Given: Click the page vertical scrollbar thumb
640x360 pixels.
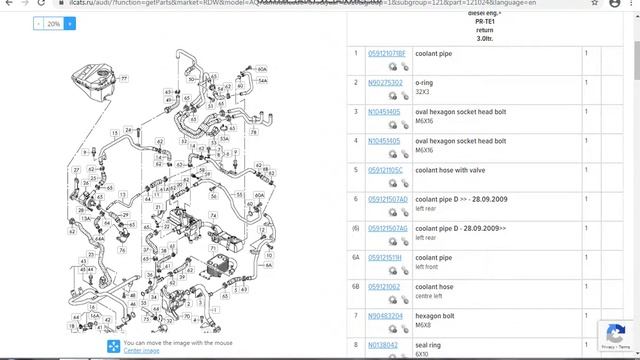Looking at the screenshot, I should [x=636, y=60].
